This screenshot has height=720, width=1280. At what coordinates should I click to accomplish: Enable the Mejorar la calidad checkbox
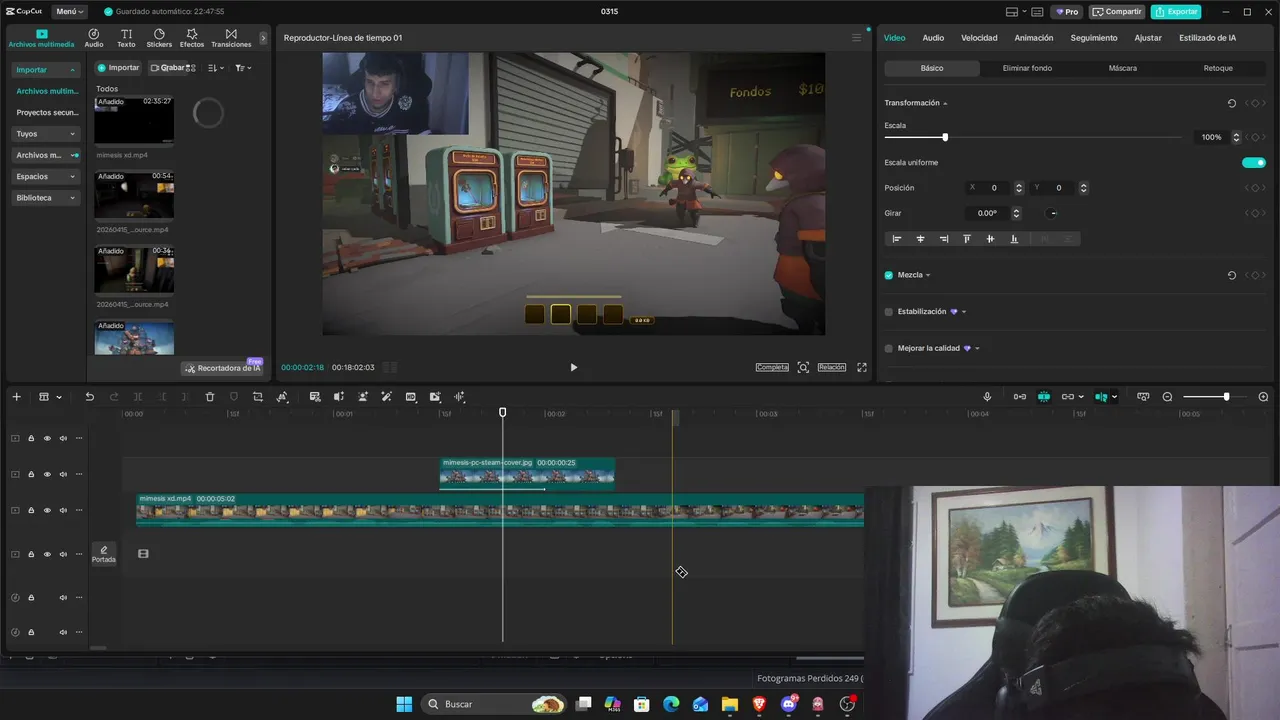point(889,349)
